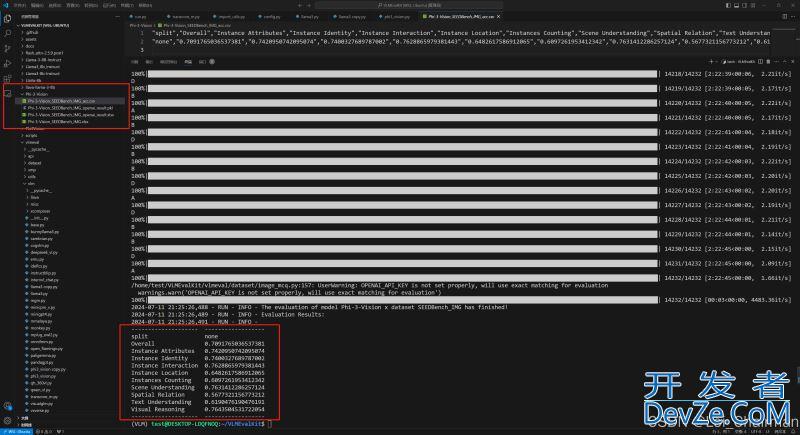Collapse the vlmeval folder
The height and width of the screenshot is (435, 800).
pyautogui.click(x=32, y=142)
